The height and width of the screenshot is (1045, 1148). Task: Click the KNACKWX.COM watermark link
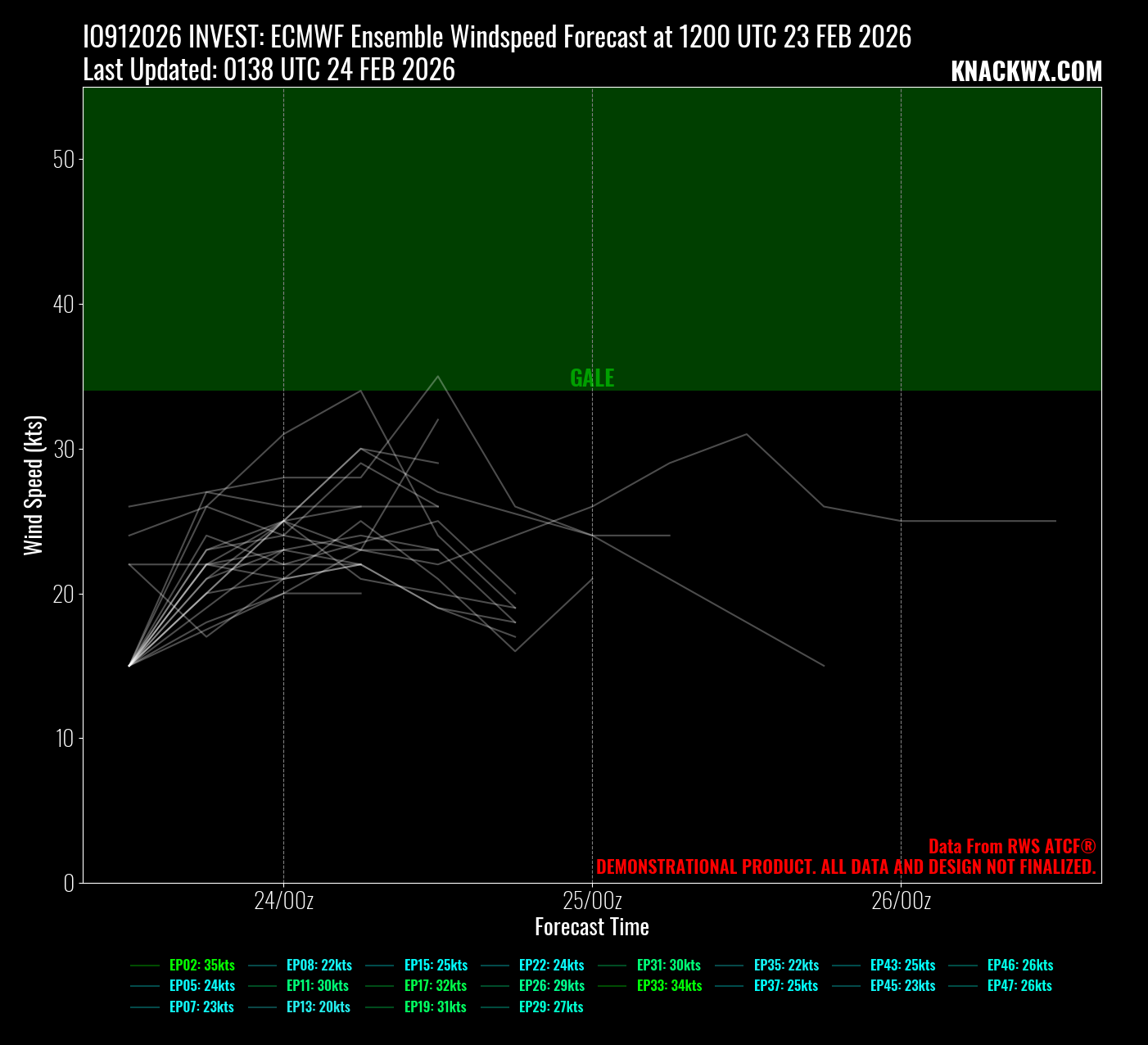pyautogui.click(x=1026, y=72)
